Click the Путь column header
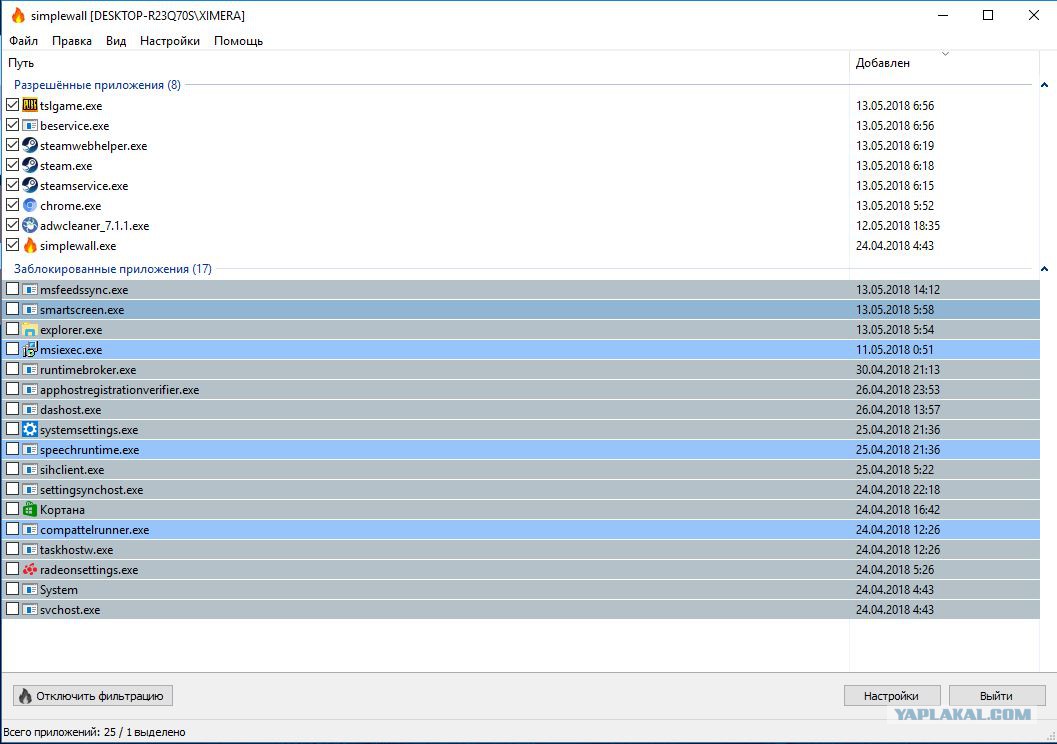Screen dimensions: 1057x744 [x=425, y=63]
